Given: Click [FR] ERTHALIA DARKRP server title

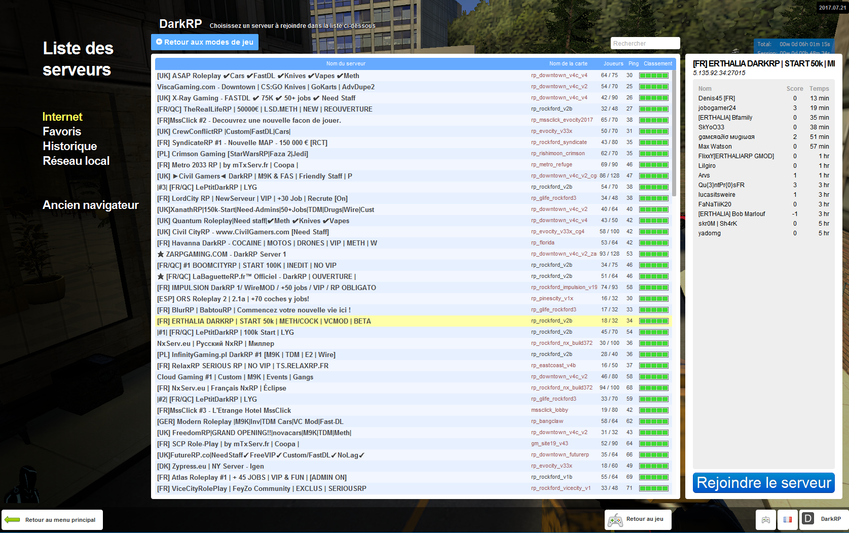Looking at the screenshot, I should click(x=764, y=64).
